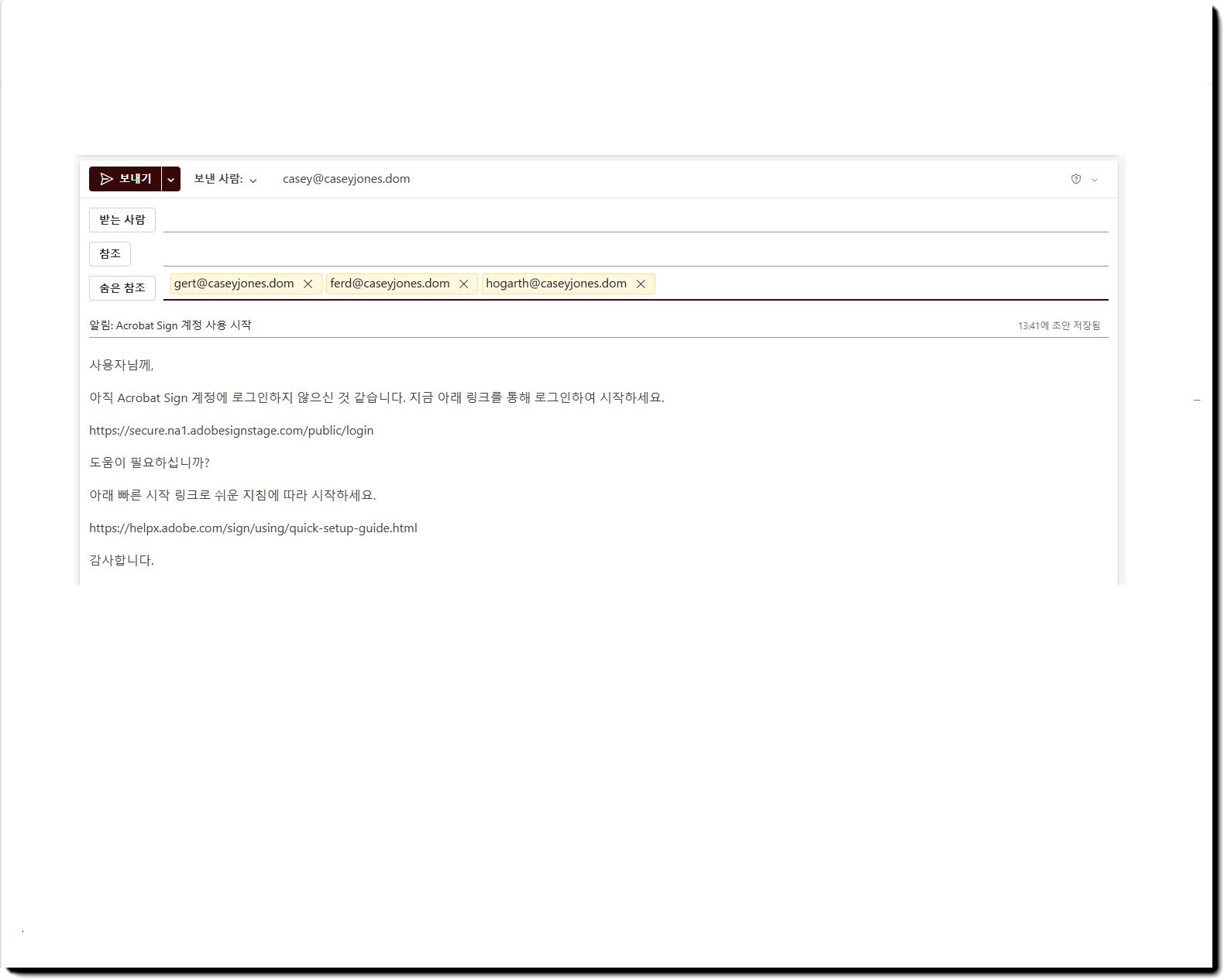Screen dimensions: 1224x980
Task: Click the greeting line 사용자님께,
Action: [122, 365]
